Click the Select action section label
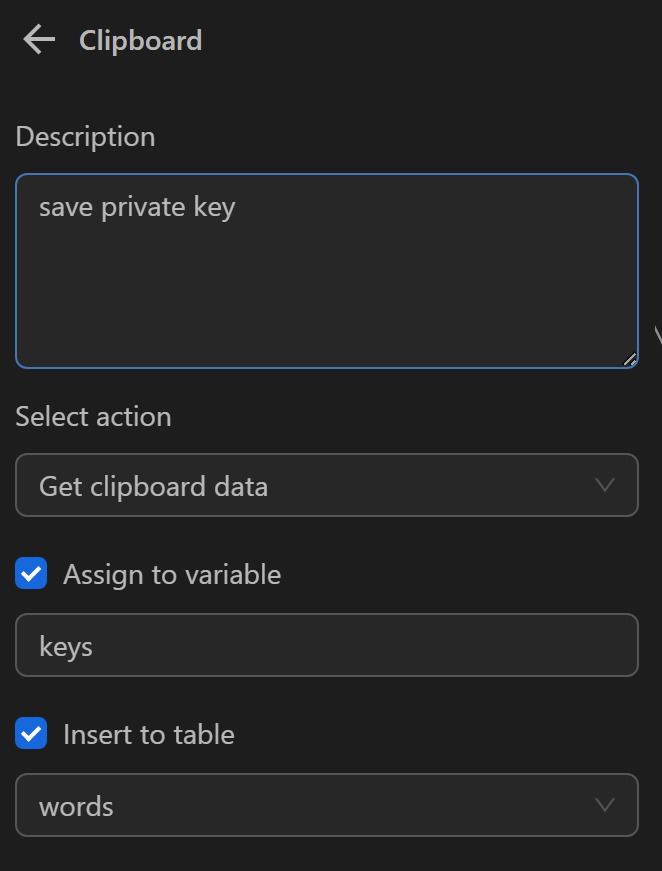The width and height of the screenshot is (662, 871). click(x=93, y=417)
